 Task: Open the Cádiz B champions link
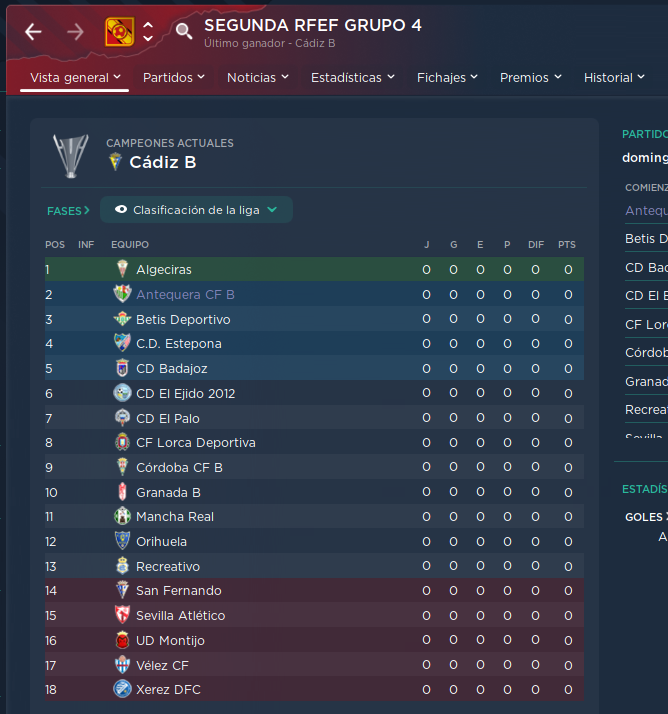click(163, 162)
